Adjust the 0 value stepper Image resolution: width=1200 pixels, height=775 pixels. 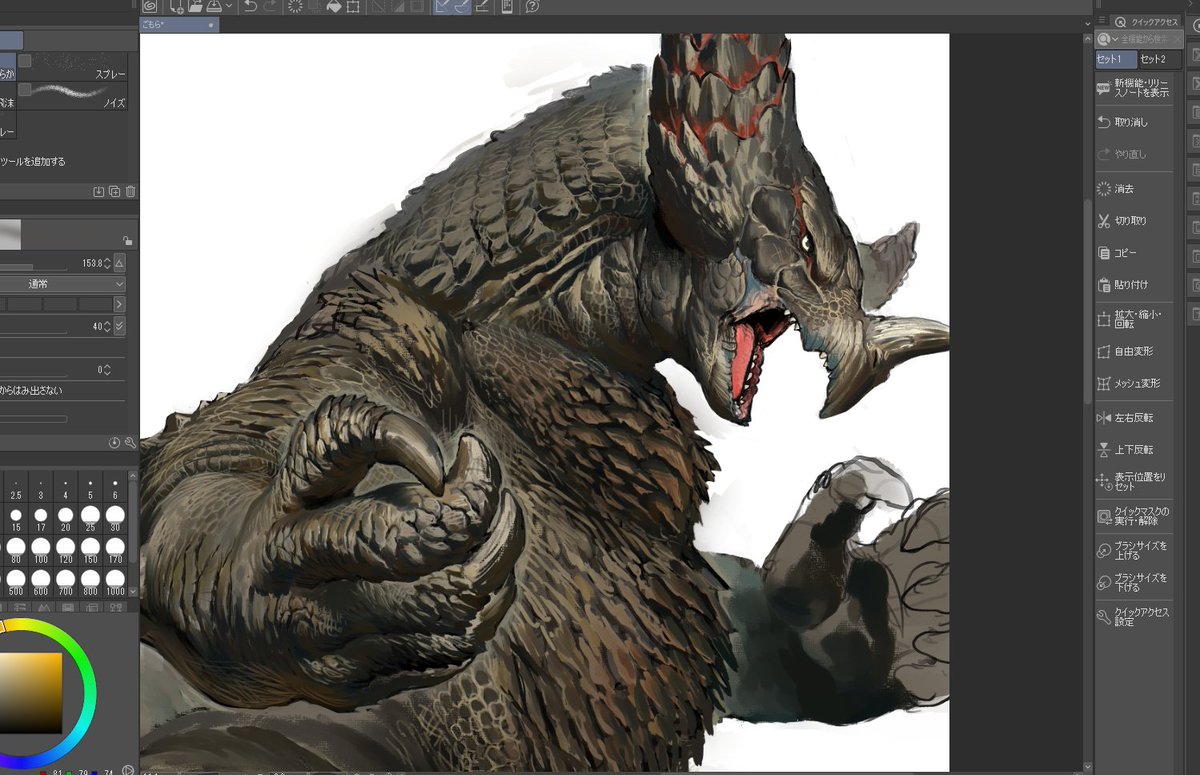click(x=108, y=370)
